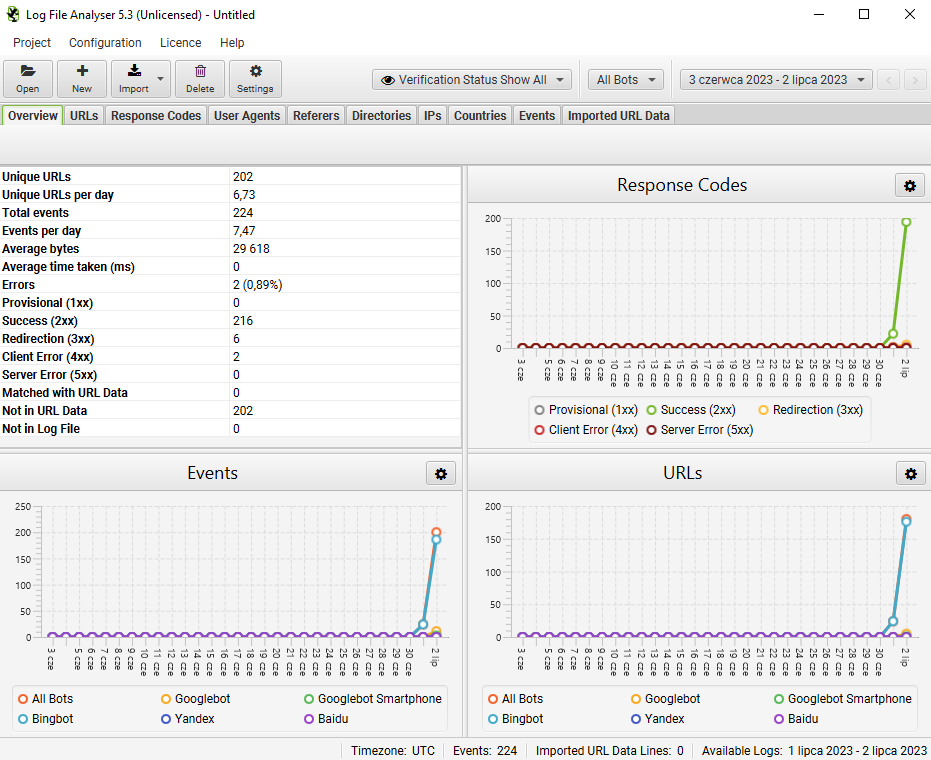Switch to the Response Codes tab
Image resolution: width=931 pixels, height=760 pixels.
point(156,116)
